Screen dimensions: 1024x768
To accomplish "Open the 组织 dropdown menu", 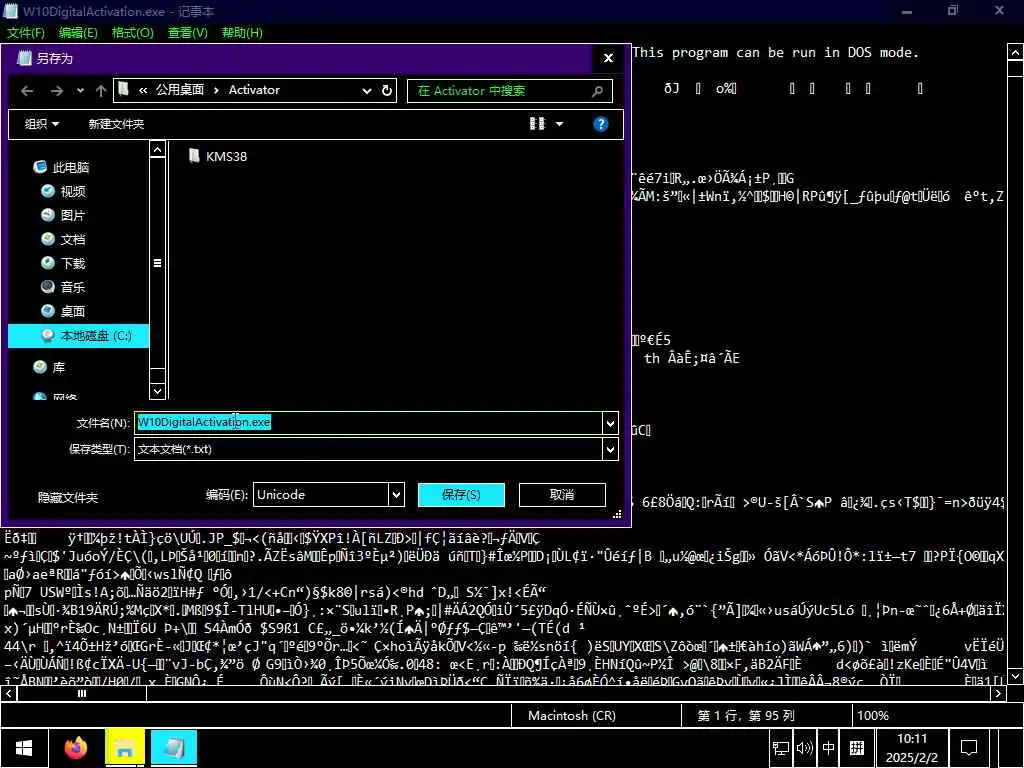I will pyautogui.click(x=42, y=124).
